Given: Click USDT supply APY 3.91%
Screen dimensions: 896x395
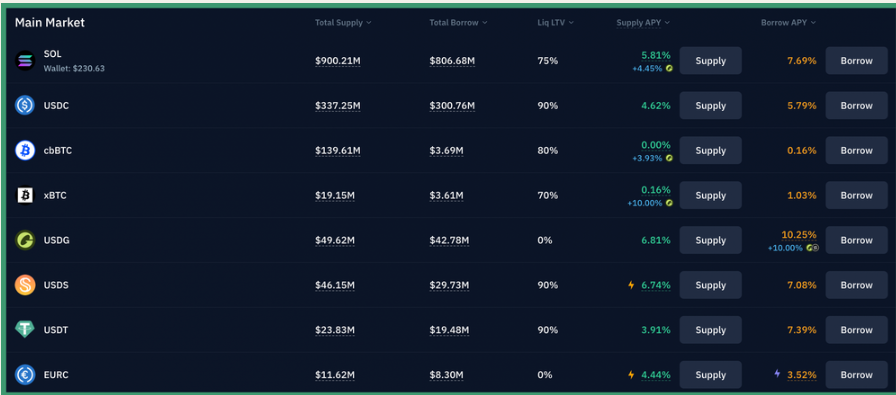Looking at the screenshot, I should pyautogui.click(x=656, y=330).
